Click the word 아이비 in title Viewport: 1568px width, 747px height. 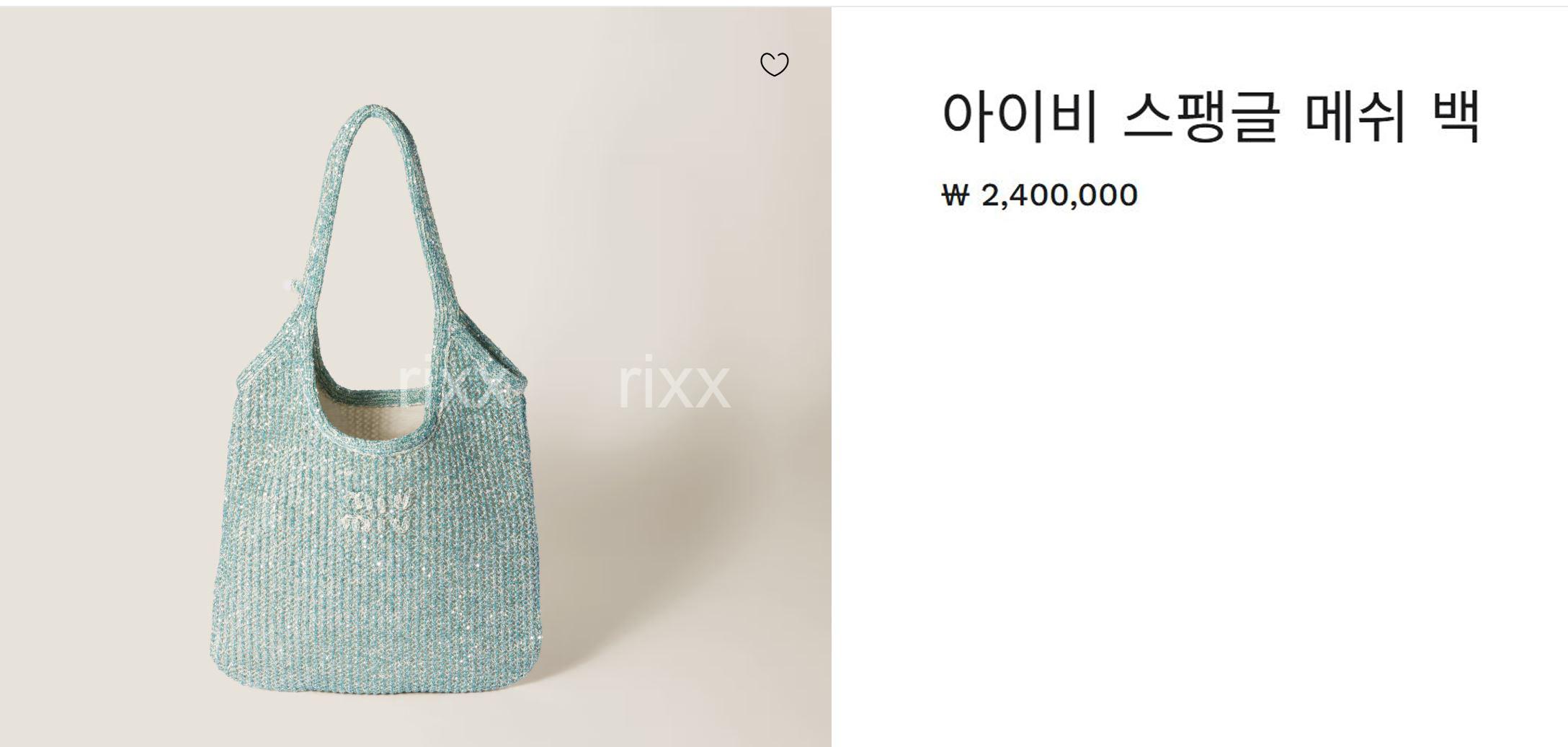(1019, 117)
